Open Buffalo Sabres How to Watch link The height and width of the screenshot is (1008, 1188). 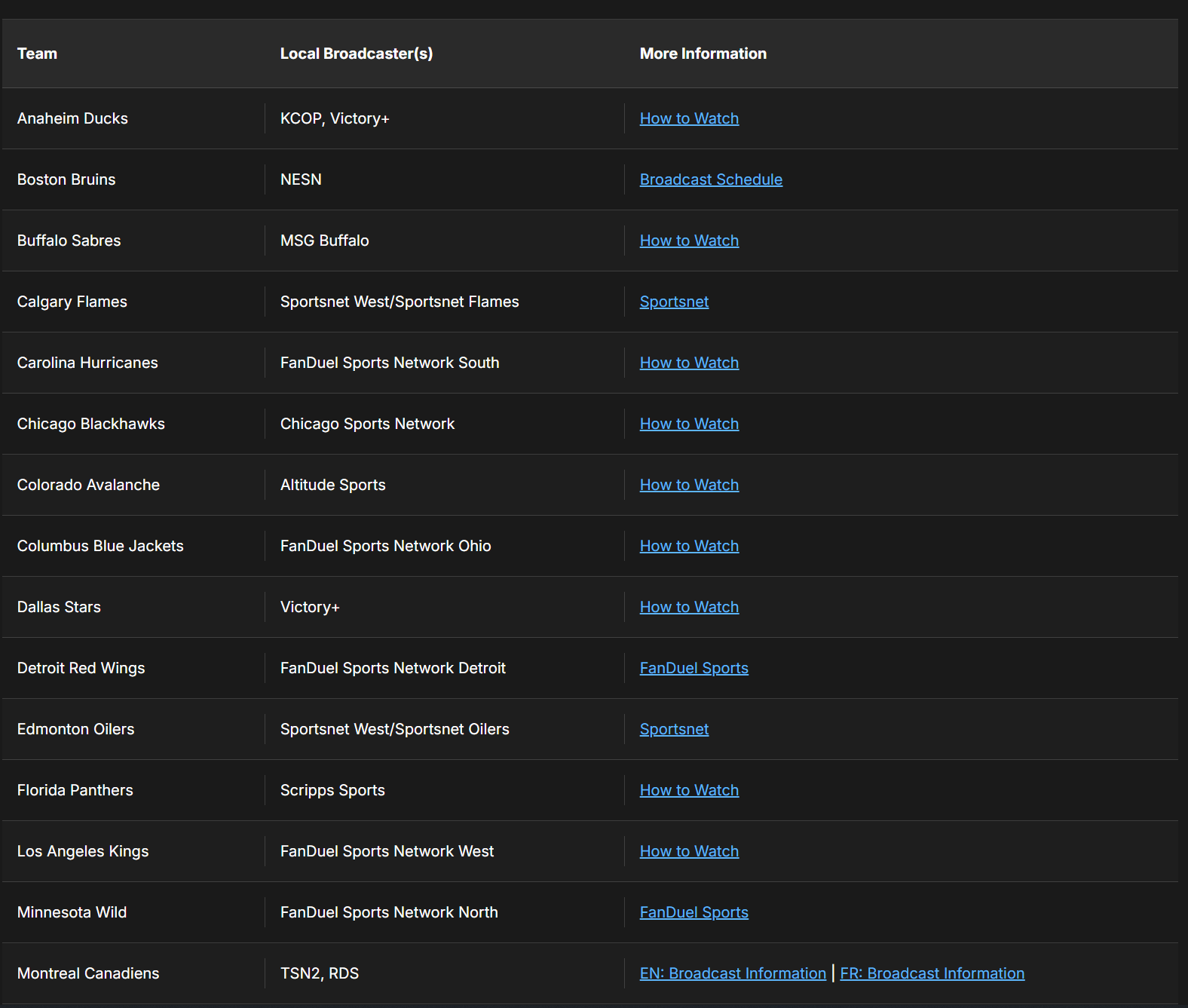tap(689, 241)
